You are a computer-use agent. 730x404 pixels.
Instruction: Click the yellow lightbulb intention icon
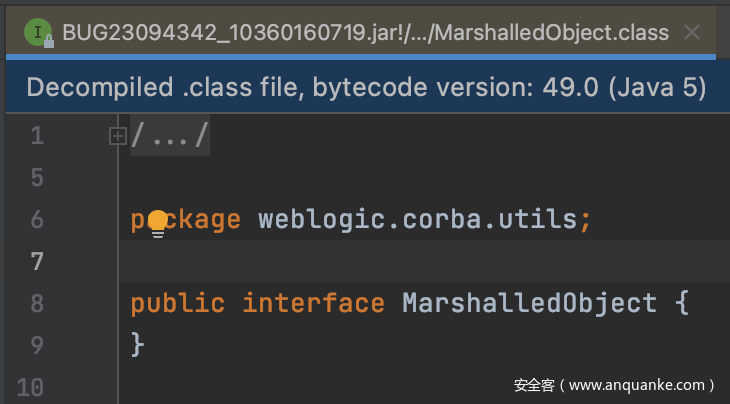[x=158, y=224]
